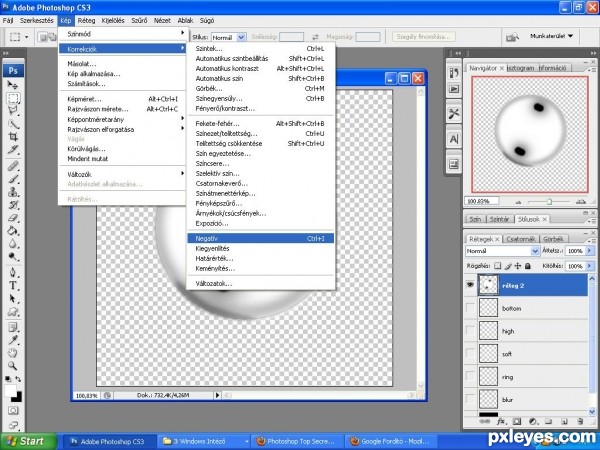Select the History Brush tool
Viewport: 600px width, 450px height.
point(13,205)
